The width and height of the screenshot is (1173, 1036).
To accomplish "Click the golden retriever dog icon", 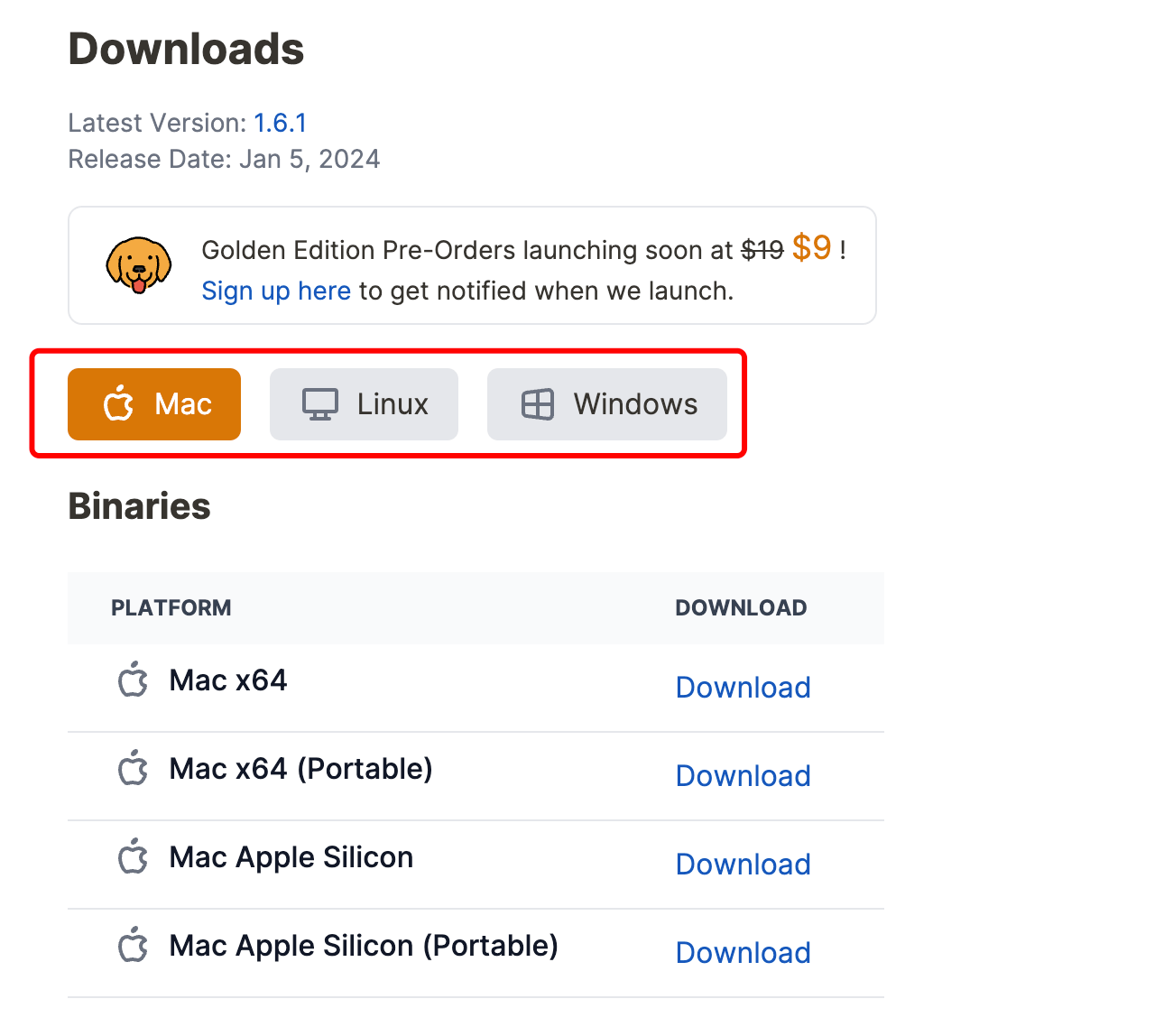I will tap(138, 265).
